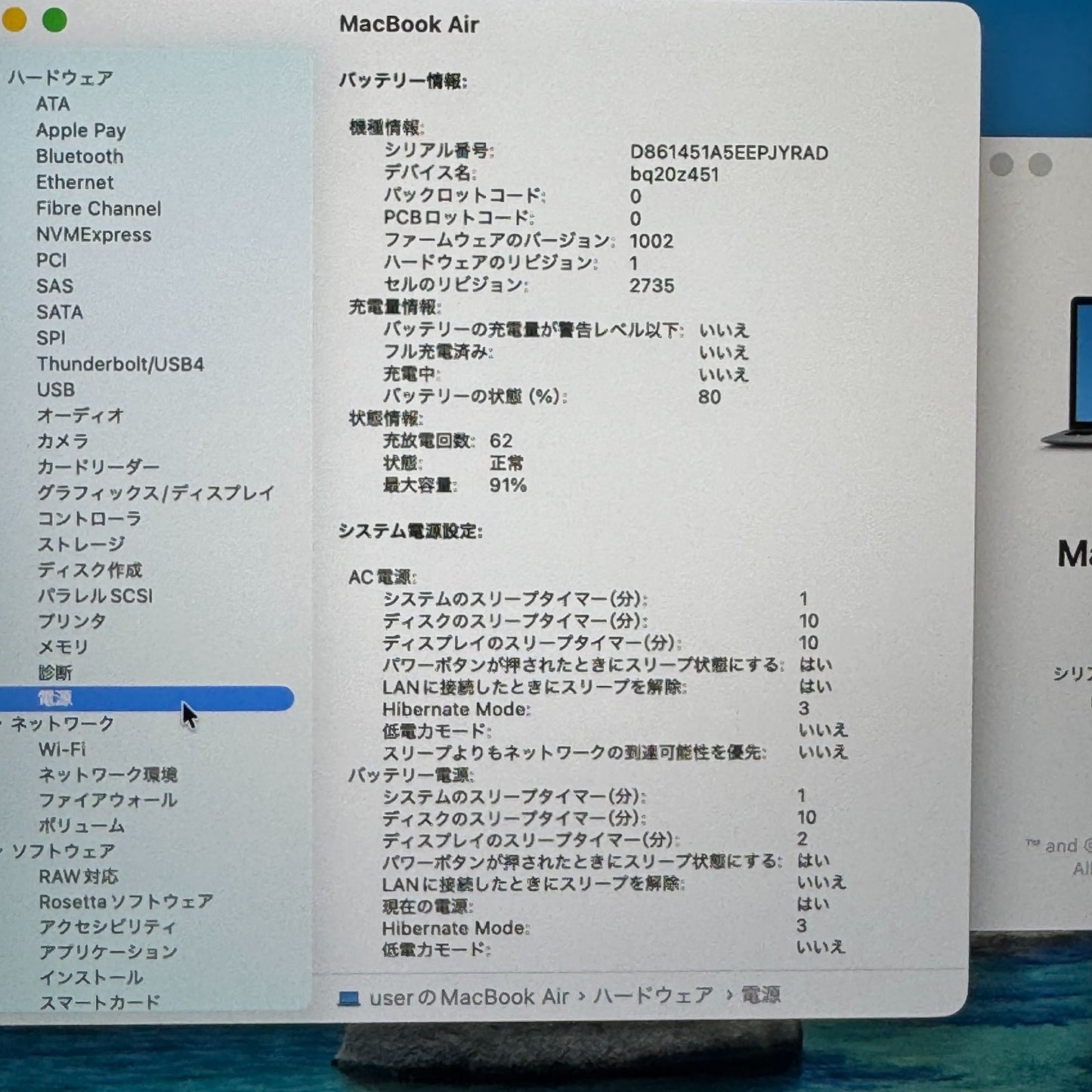Select Bluetooth in the sidebar

pyautogui.click(x=79, y=156)
